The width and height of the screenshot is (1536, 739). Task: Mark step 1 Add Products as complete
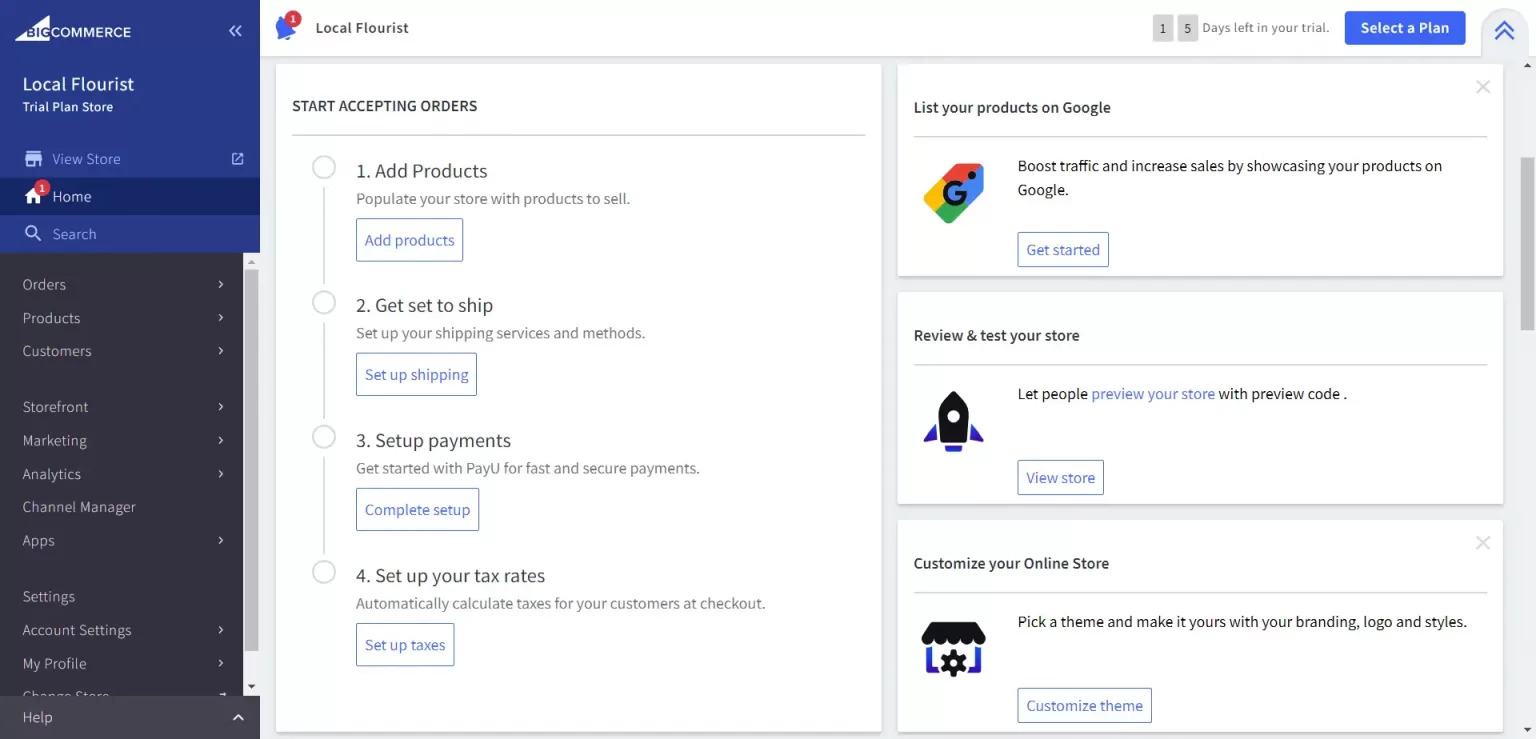(x=323, y=167)
